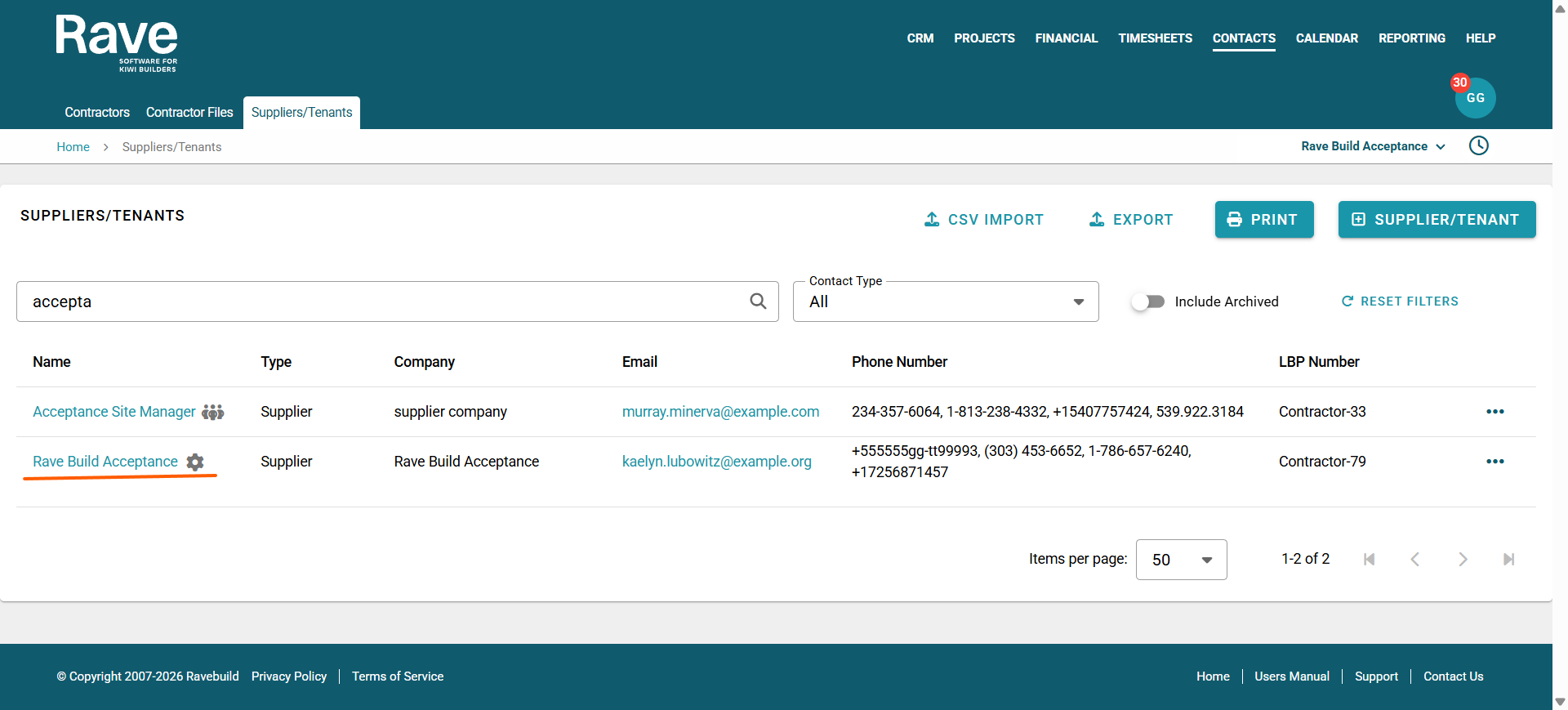Click the Contractor-33 LBP number cell
The height and width of the screenshot is (710, 1568).
[x=1322, y=412]
